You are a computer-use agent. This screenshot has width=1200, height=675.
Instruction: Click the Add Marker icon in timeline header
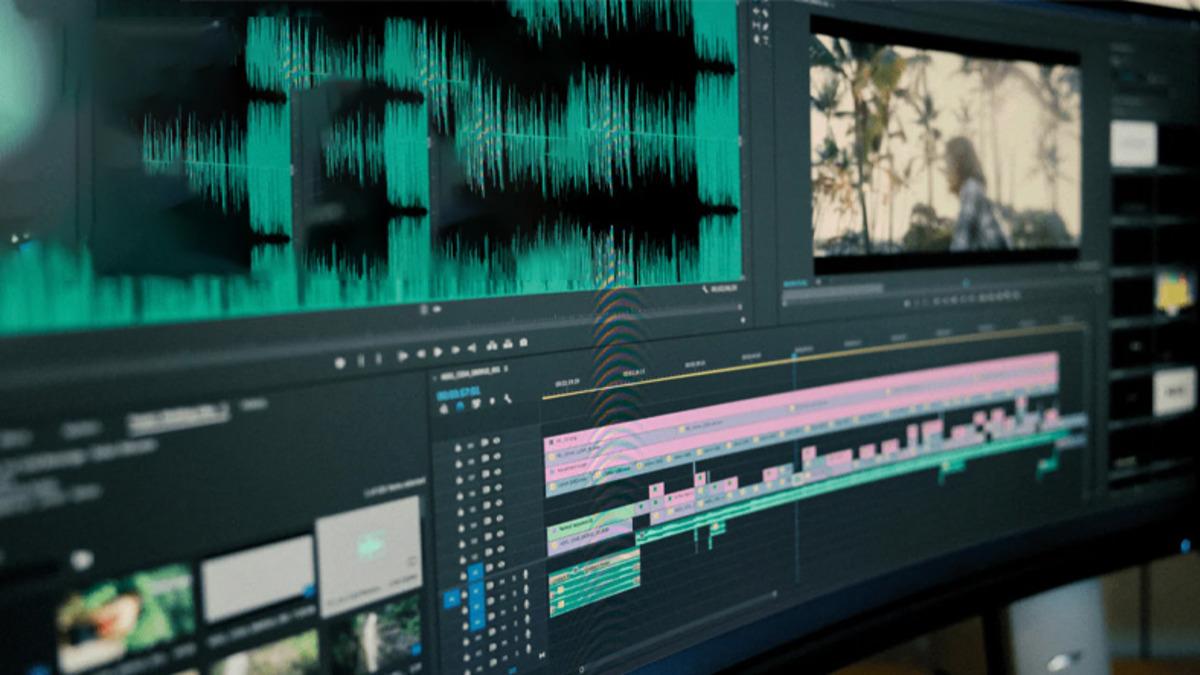[492, 401]
